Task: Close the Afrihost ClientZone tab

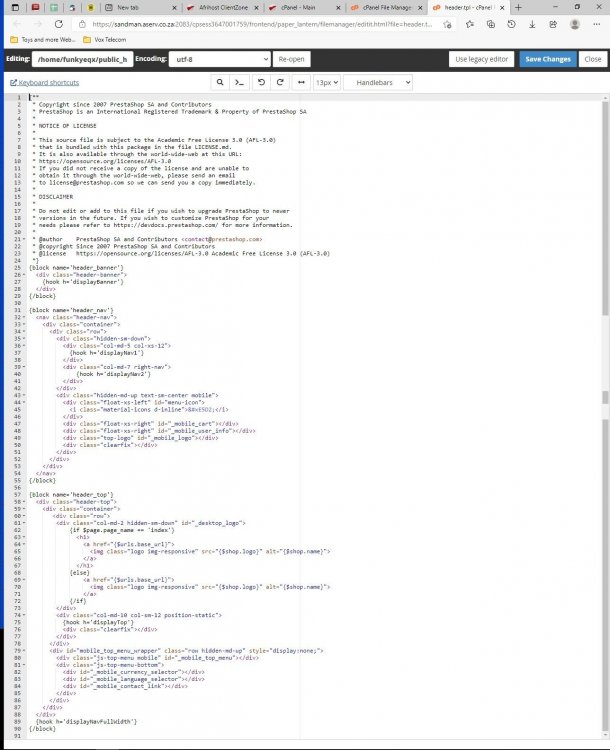Action: click(x=256, y=8)
